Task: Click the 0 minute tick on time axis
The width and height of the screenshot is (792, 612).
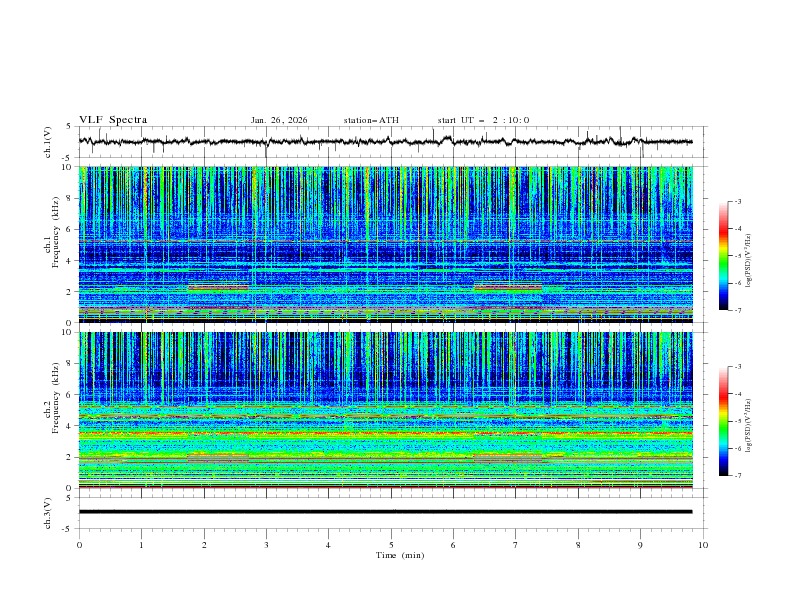Action: tap(79, 544)
